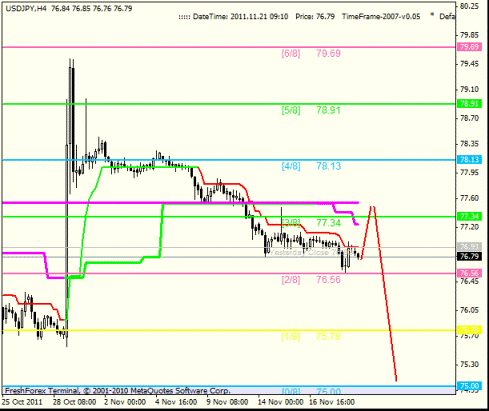Click the 14 Nov 00:00 time label
This screenshot has width=489, height=411.
point(281,402)
